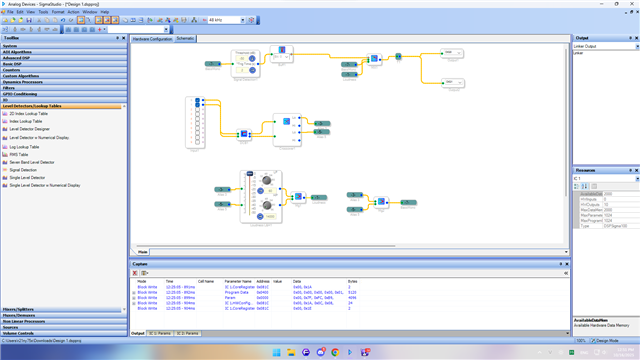Pin the Toolbox panel with pushpin icon
Screen dimensions: 640x360
tap(118, 38)
